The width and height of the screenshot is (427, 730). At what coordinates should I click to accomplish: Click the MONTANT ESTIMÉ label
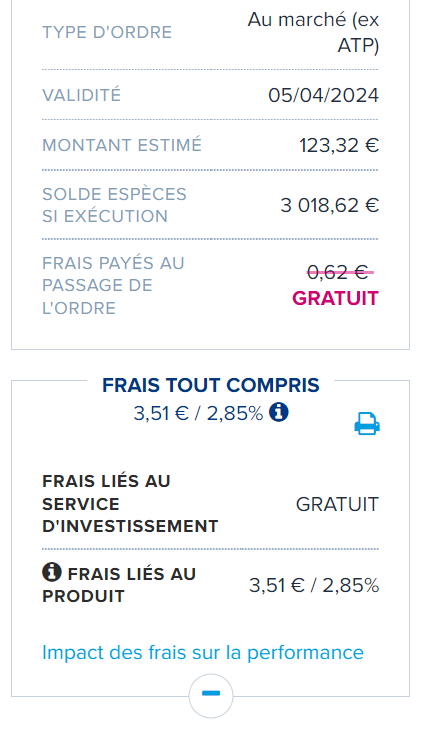[x=122, y=145]
